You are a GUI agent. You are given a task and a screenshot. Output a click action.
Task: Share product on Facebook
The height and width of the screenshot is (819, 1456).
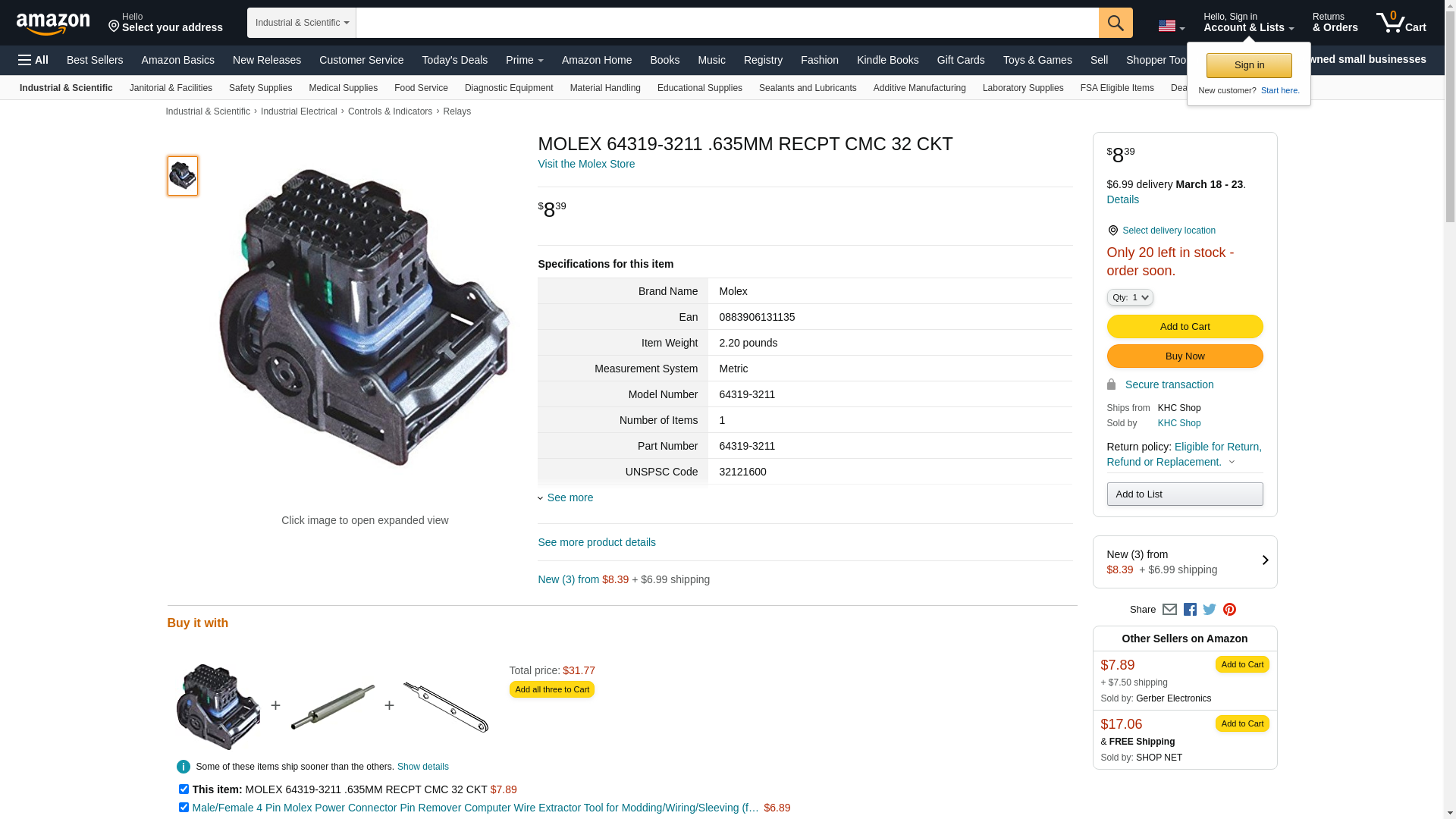click(x=1190, y=610)
